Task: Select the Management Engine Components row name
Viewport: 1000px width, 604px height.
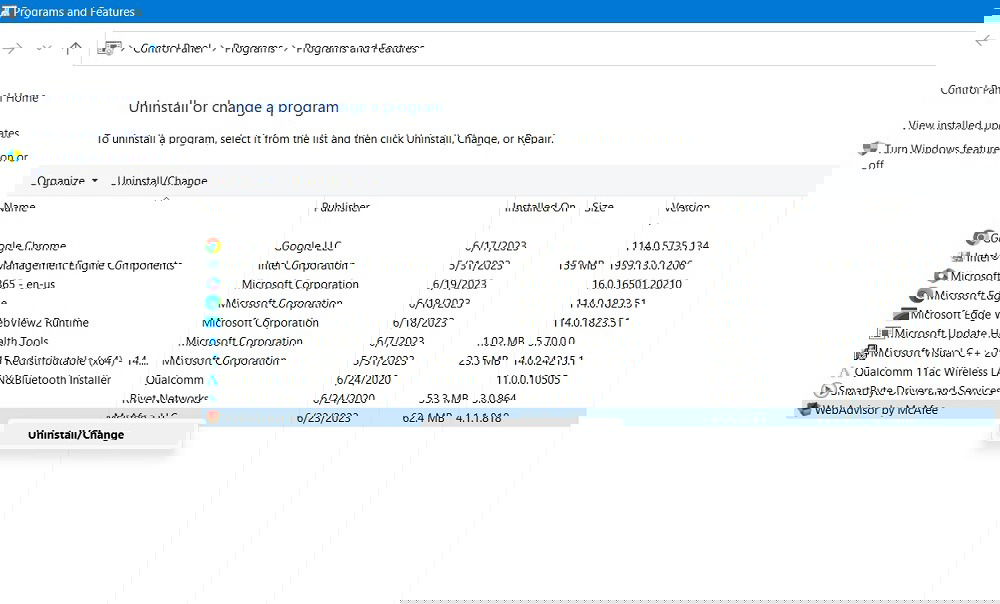Action: (x=91, y=265)
